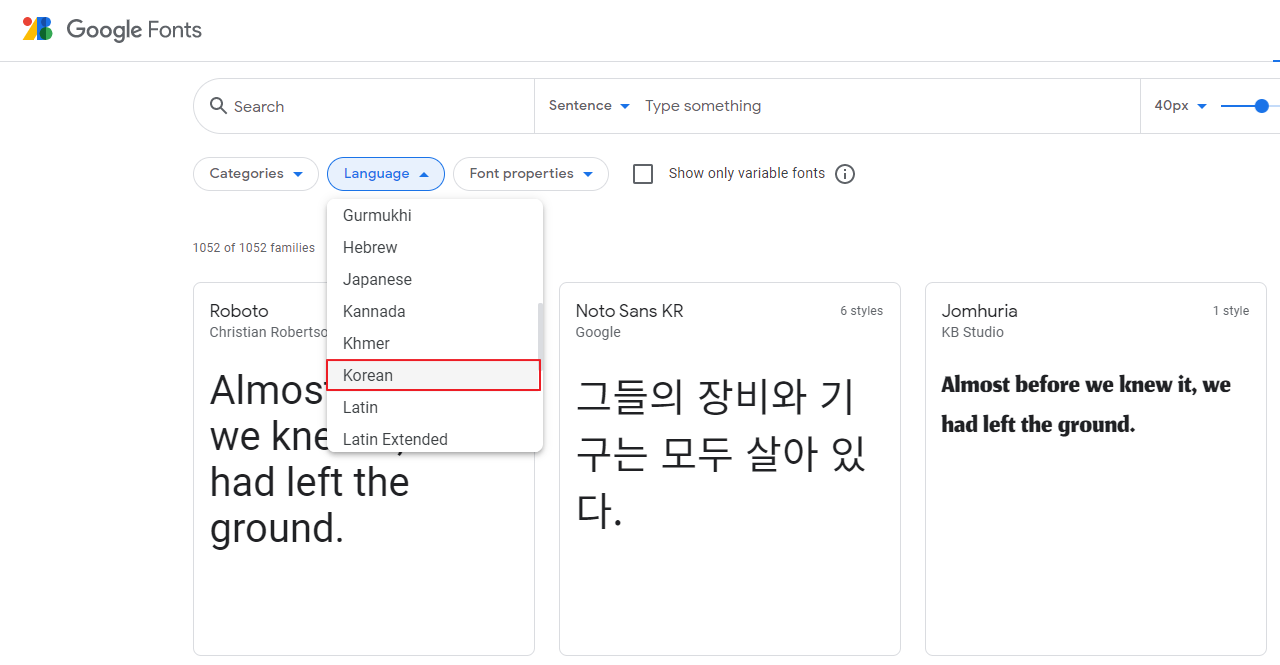Select Japanese from language list
Viewport: 1280px width, 665px height.
pos(434,279)
